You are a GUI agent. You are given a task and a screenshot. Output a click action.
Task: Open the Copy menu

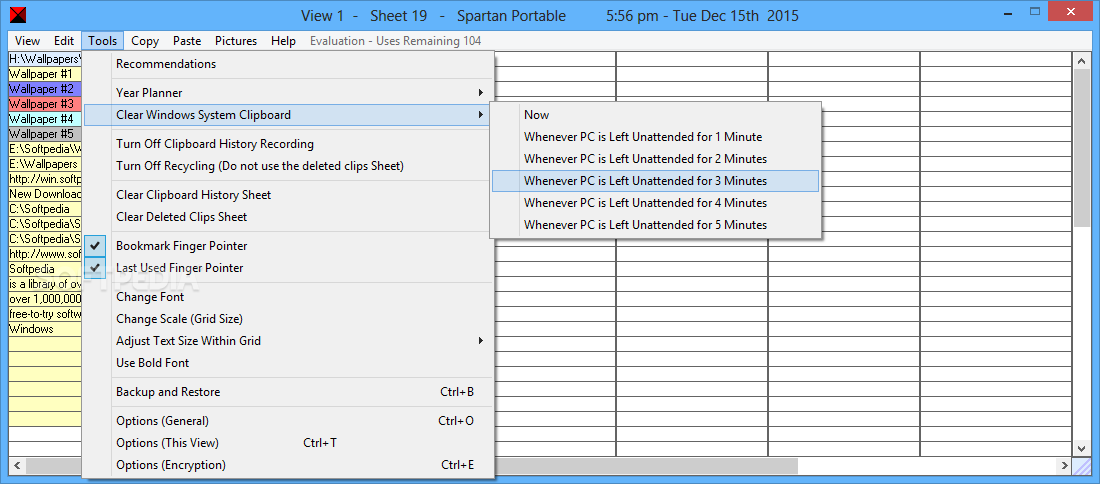(x=145, y=41)
